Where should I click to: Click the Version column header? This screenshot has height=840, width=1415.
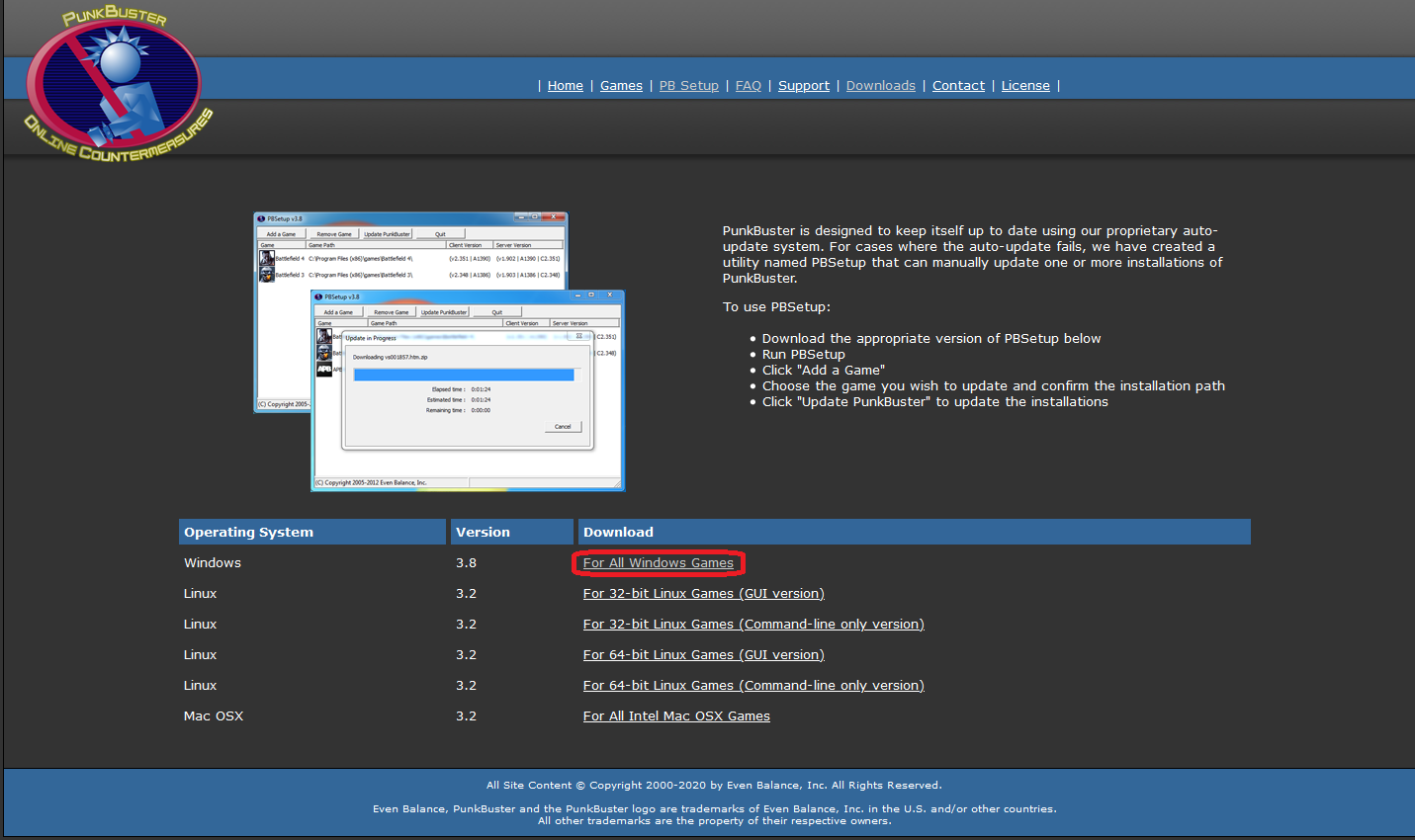coord(512,532)
